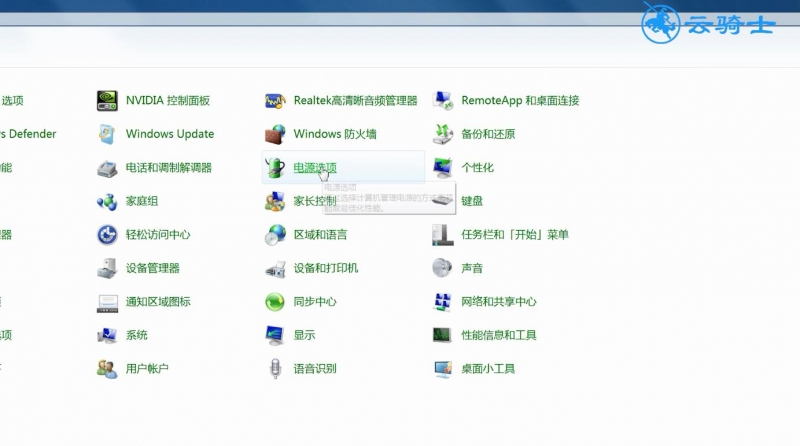The image size is (800, 446).
Task: Open the partially visible Defender link
Action: [x=28, y=134]
